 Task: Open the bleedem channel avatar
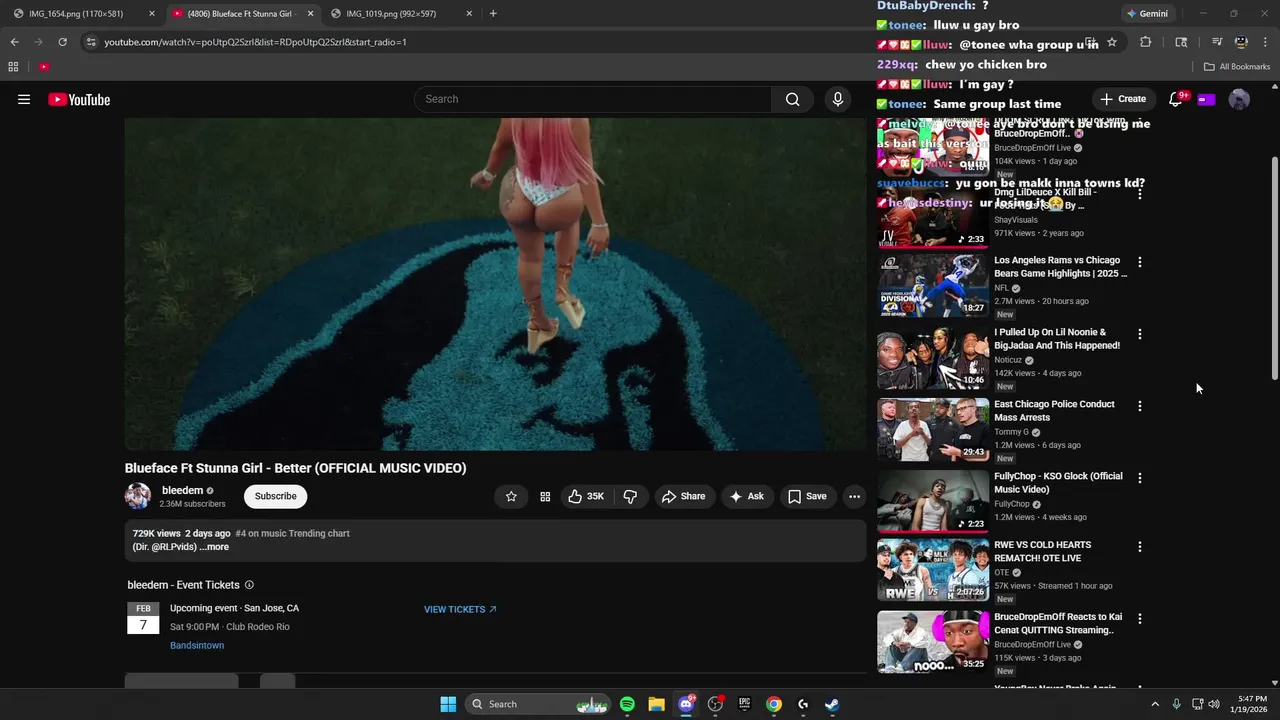pos(138,496)
